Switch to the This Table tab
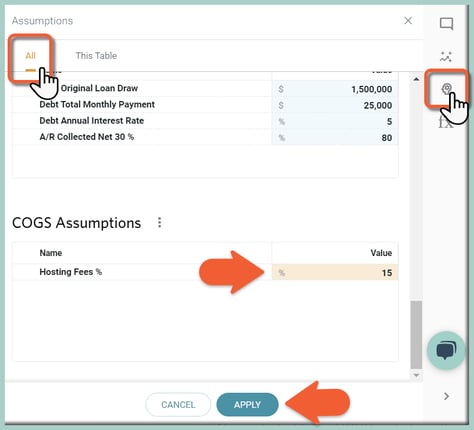474x430 pixels. click(x=96, y=56)
